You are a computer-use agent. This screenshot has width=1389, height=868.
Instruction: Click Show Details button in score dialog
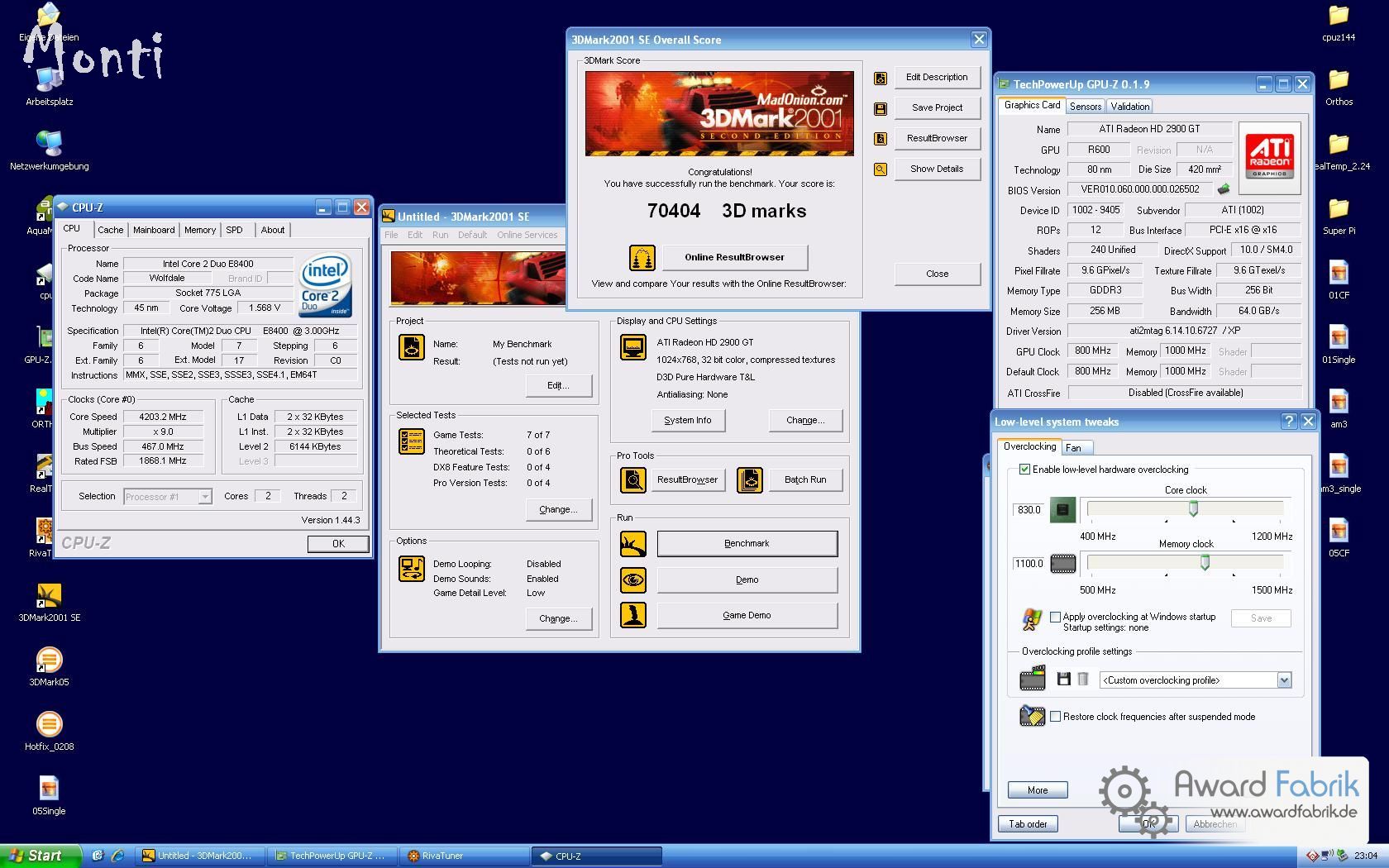(937, 169)
